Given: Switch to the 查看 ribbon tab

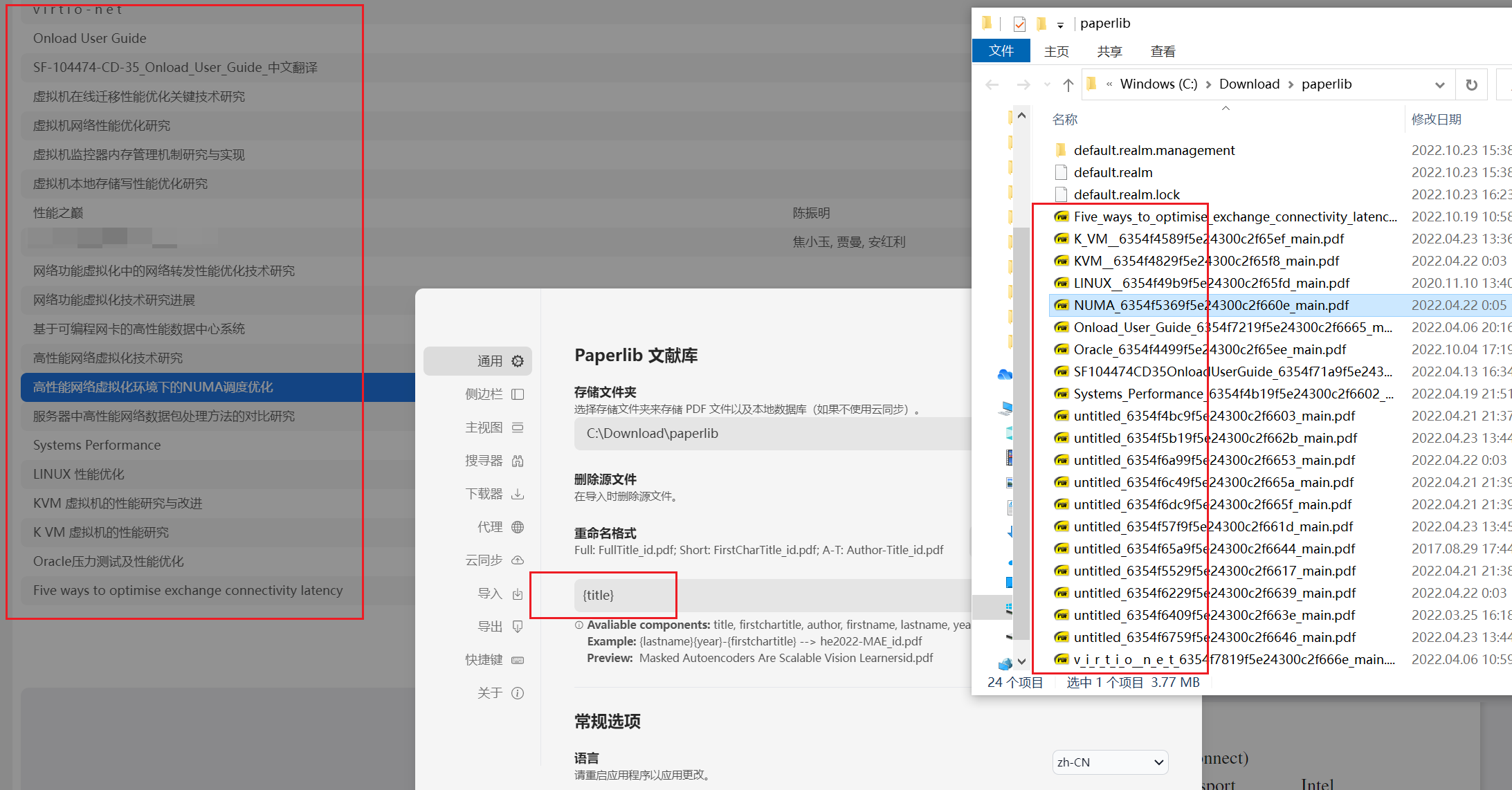Looking at the screenshot, I should point(1162,50).
